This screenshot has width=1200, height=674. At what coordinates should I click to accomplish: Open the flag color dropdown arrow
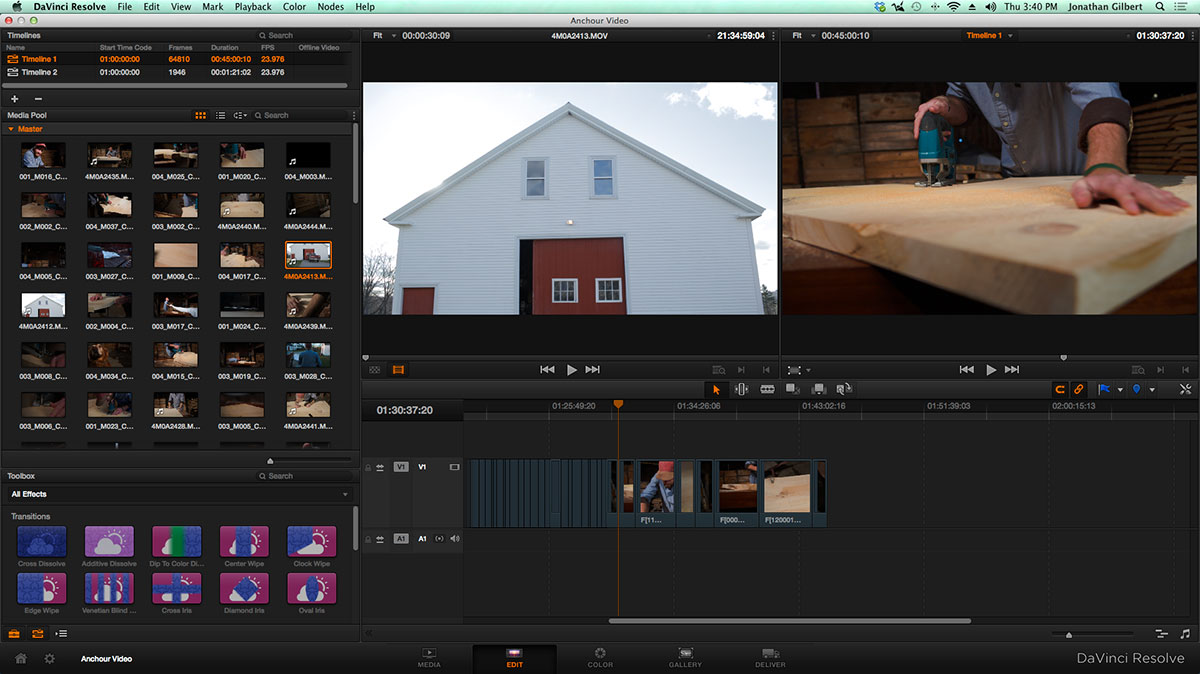tap(1120, 390)
